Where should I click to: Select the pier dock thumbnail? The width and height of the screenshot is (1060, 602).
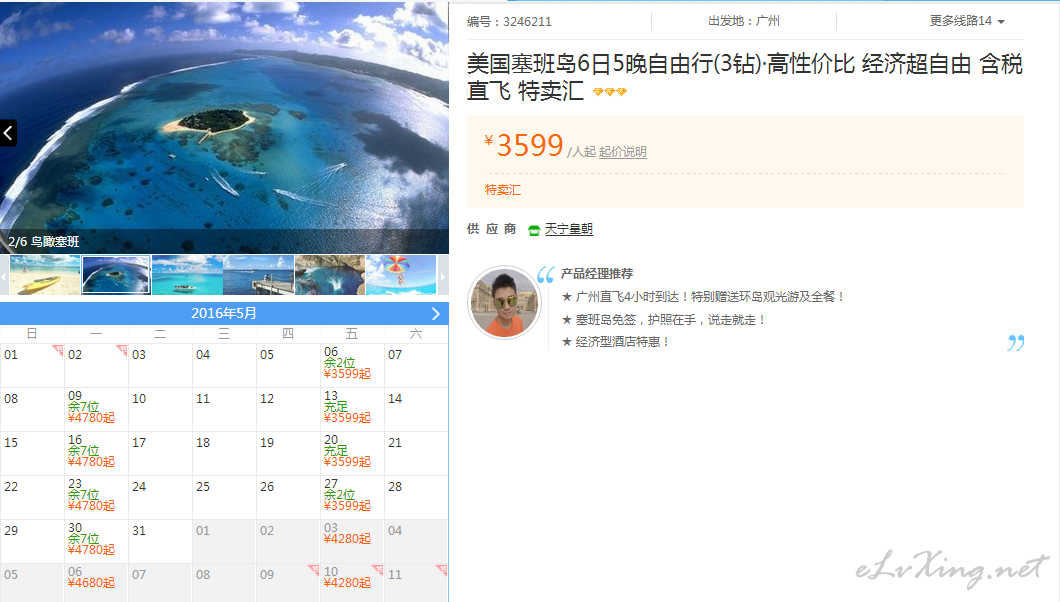(x=258, y=275)
